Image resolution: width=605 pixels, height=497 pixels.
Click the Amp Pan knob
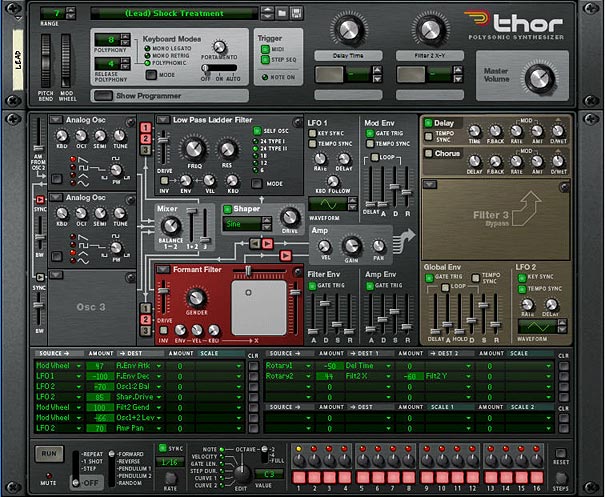pyautogui.click(x=379, y=246)
